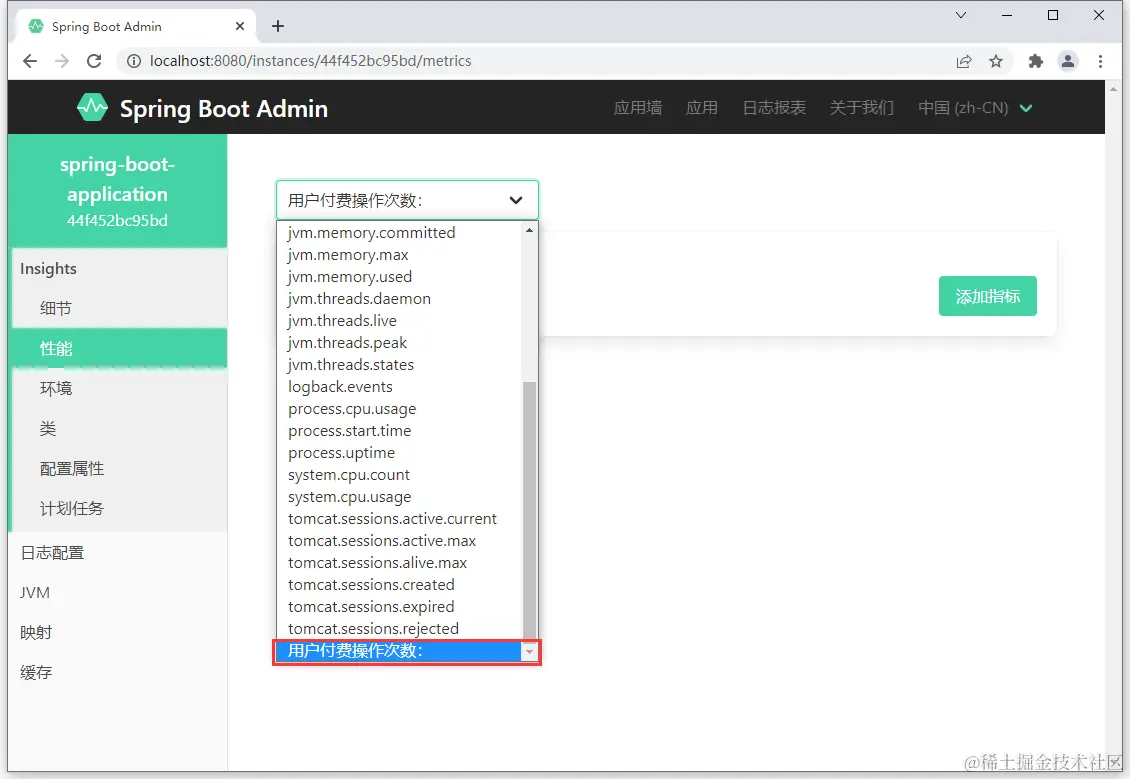Share this page icon
1130x779 pixels.
pyautogui.click(x=964, y=61)
